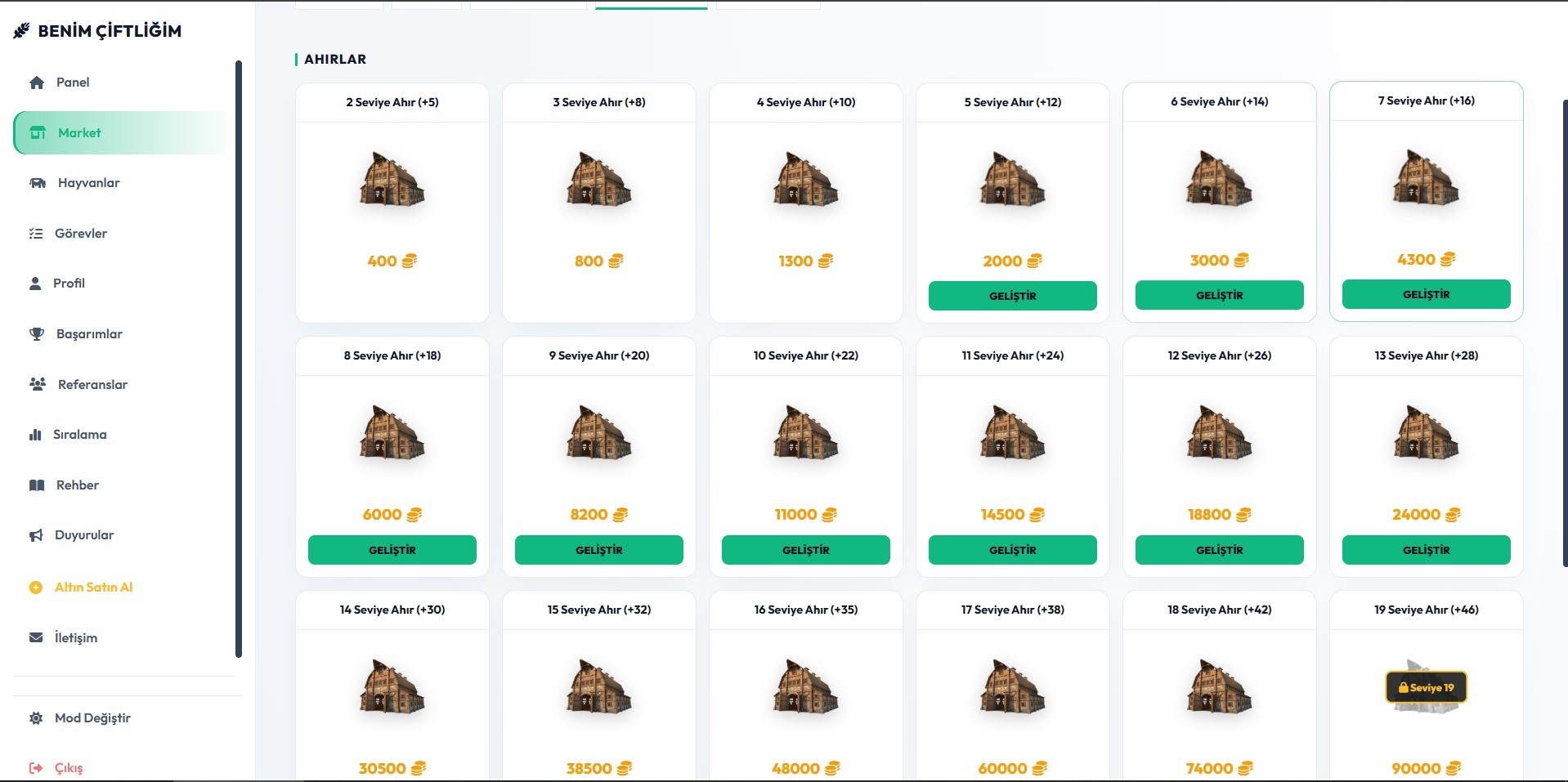1568x782 pixels.
Task: Click the Panel home icon in sidebar
Action: [37, 83]
